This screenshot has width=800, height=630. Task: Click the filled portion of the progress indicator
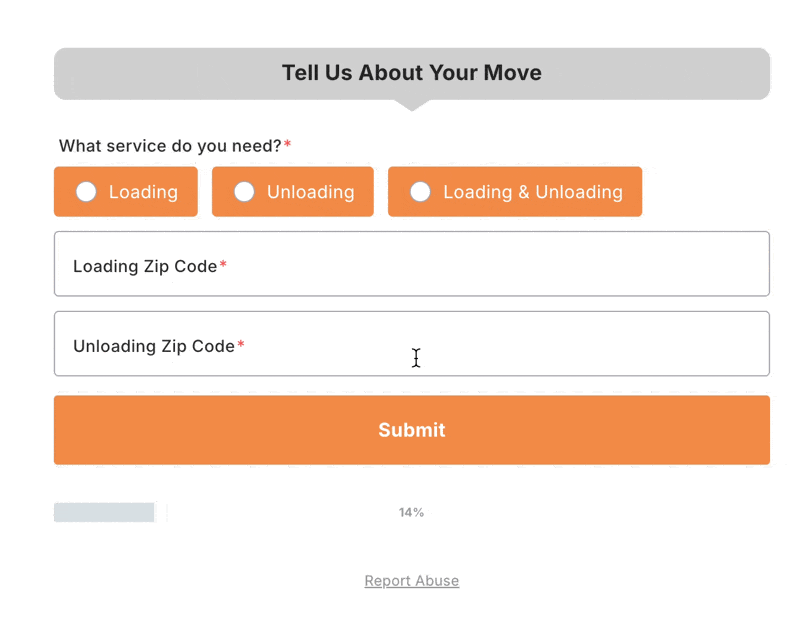click(x=103, y=511)
